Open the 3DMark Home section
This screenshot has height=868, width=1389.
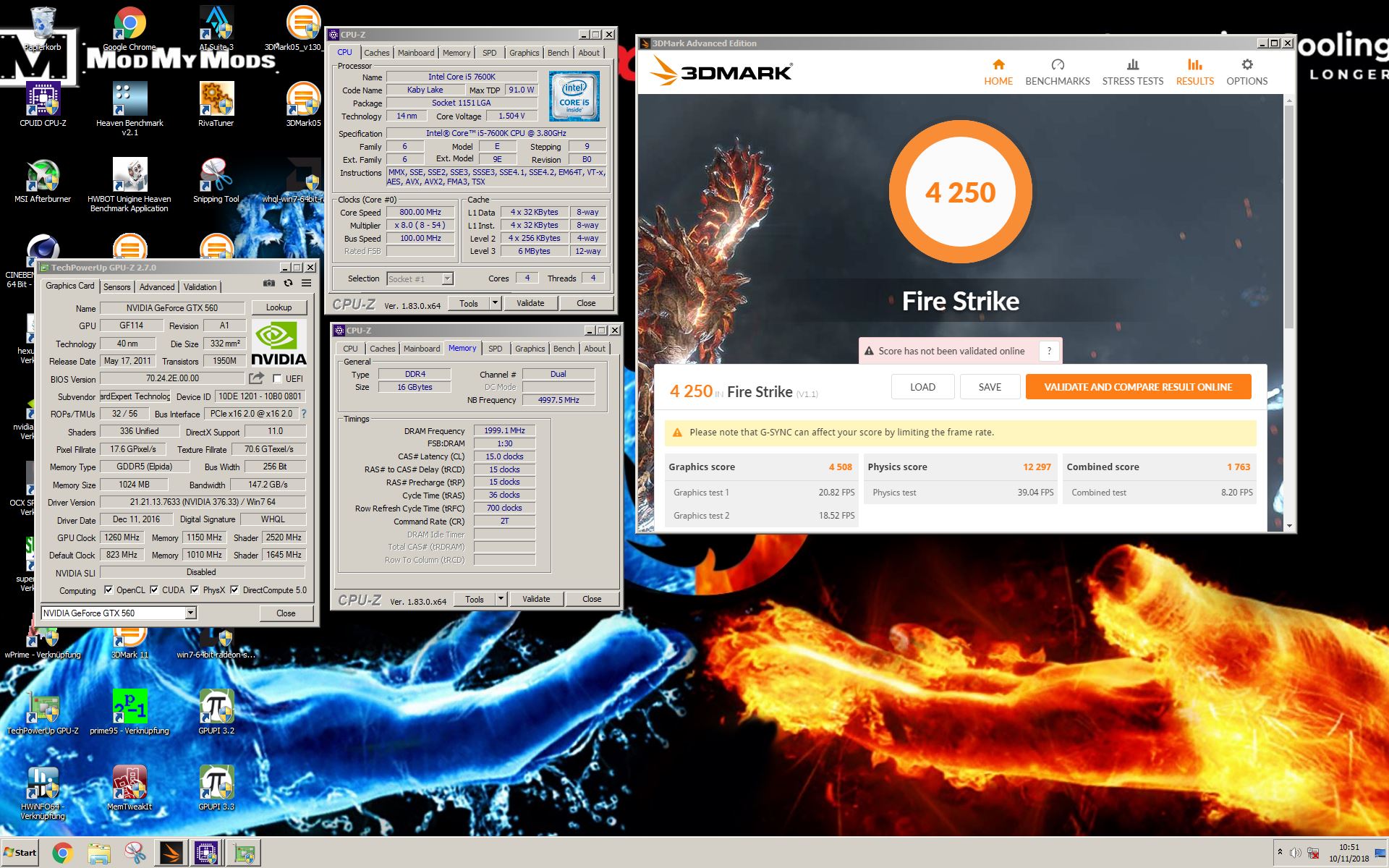click(998, 72)
